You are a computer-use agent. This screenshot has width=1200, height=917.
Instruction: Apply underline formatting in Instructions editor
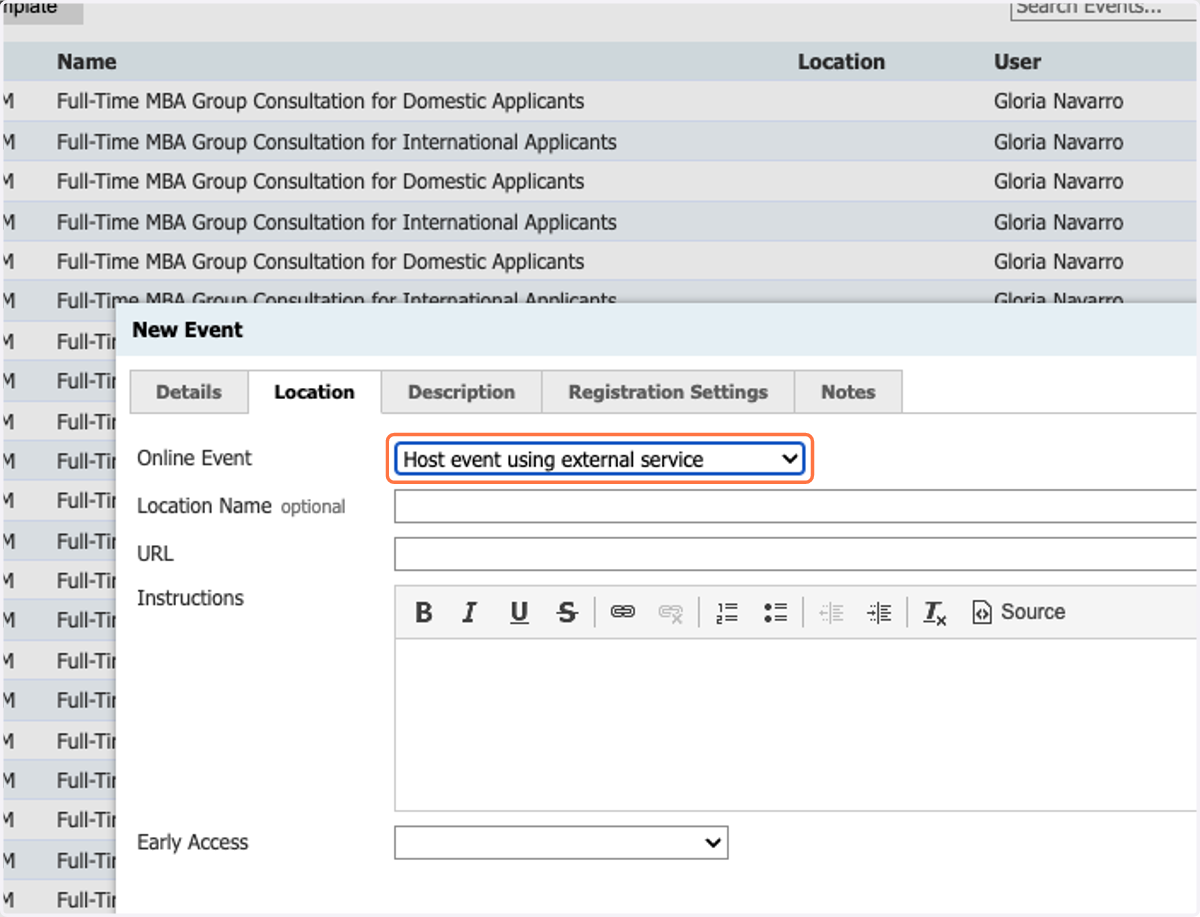click(519, 612)
